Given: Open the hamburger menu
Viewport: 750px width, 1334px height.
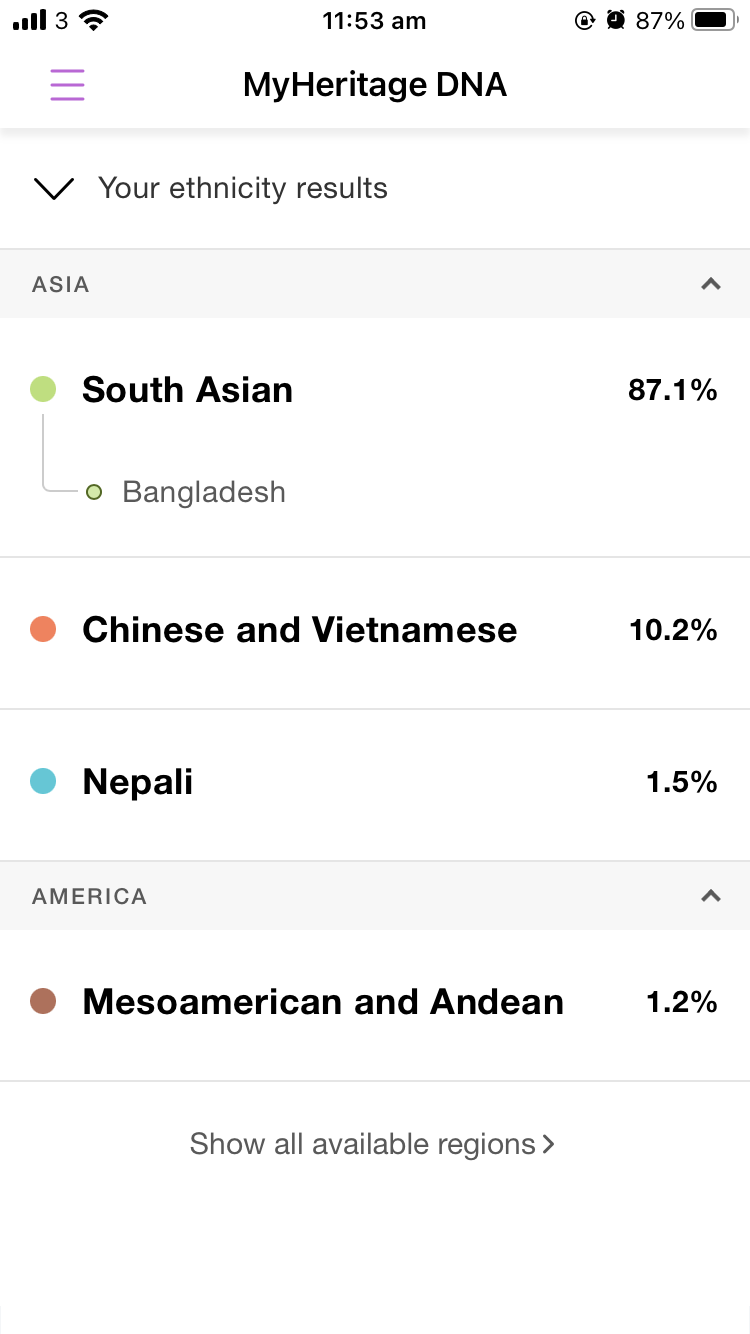Looking at the screenshot, I should (67, 85).
